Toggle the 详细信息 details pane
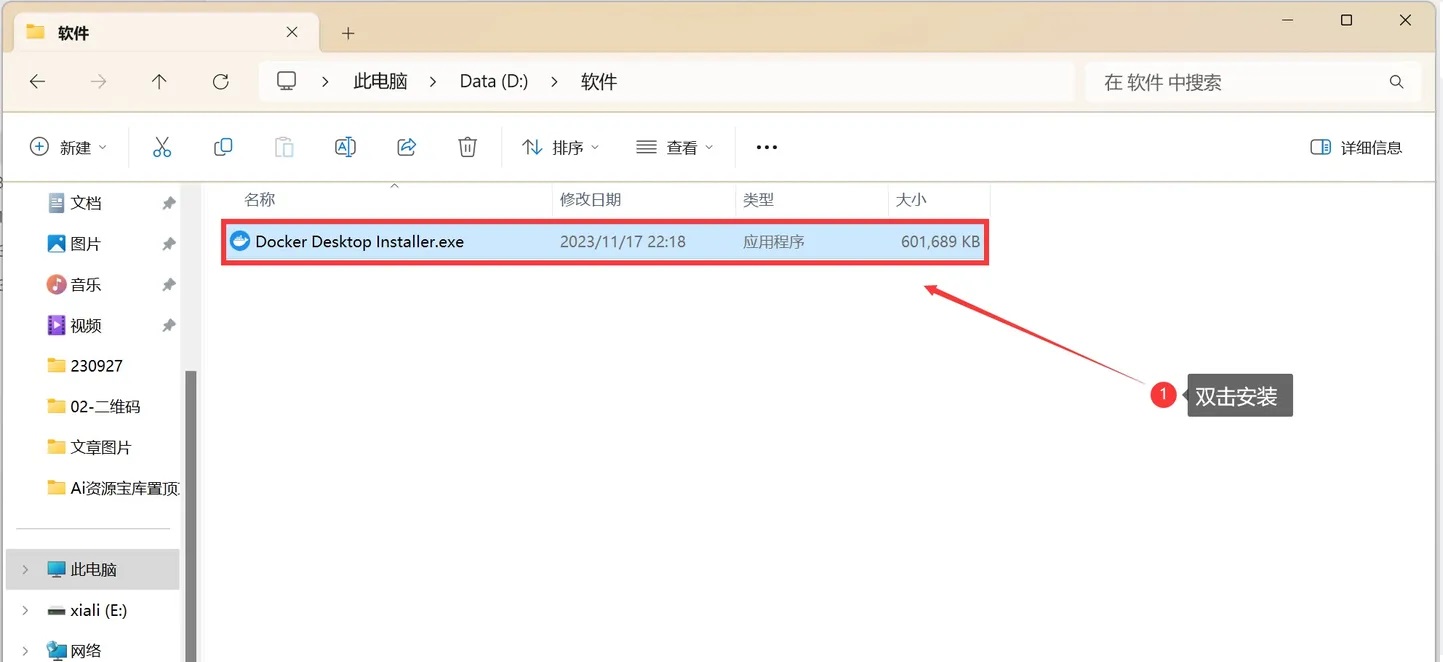 (1356, 147)
